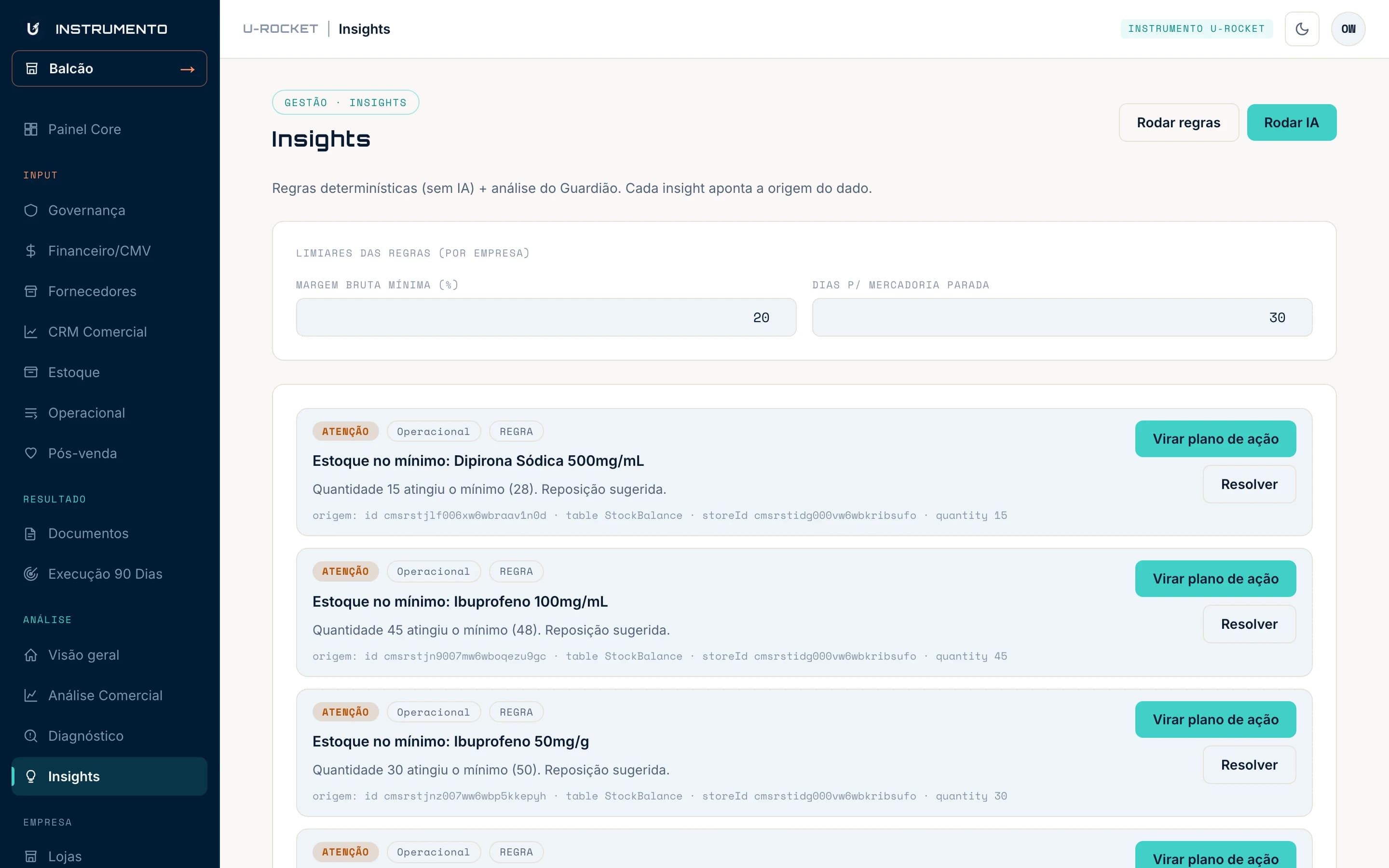This screenshot has width=1389, height=868.
Task: Click the Balcão store icon
Action: click(x=32, y=68)
